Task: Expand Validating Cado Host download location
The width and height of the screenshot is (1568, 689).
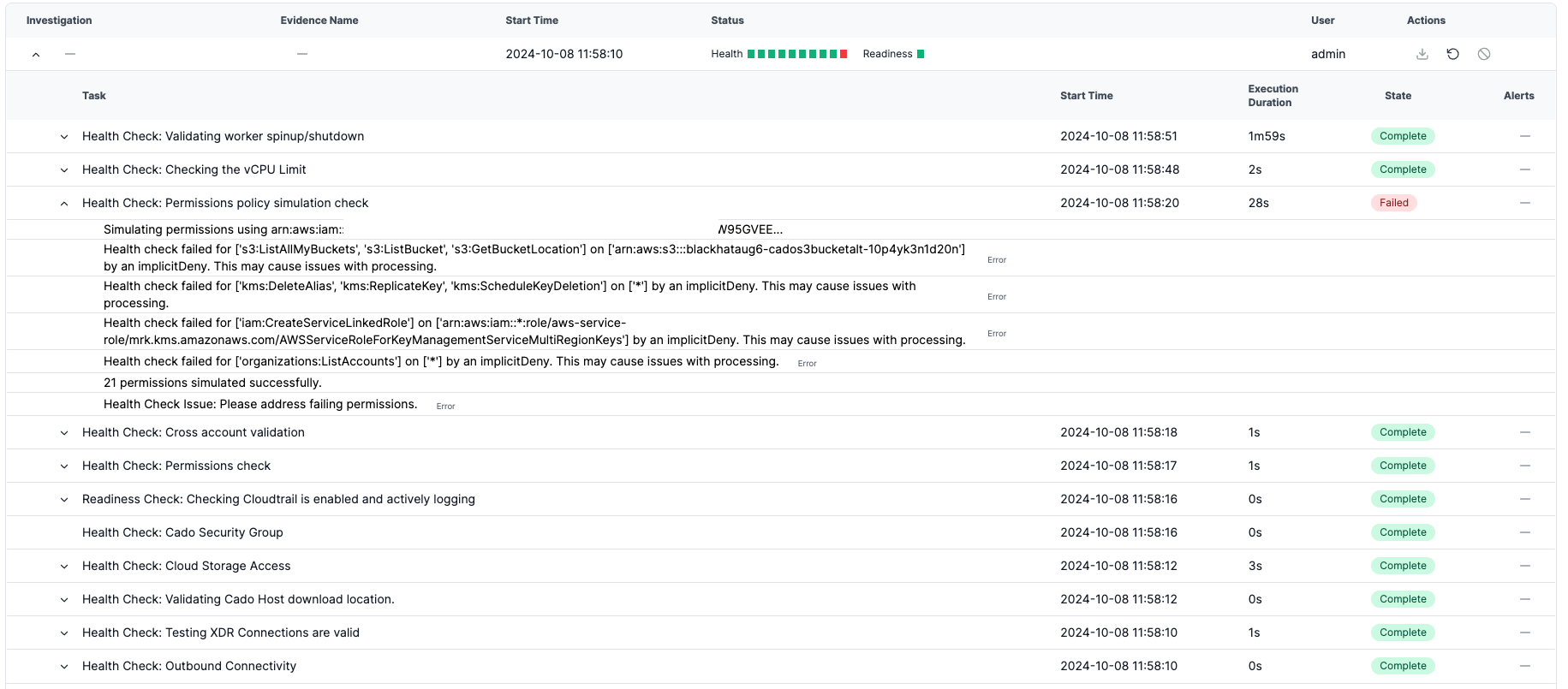Action: [64, 599]
